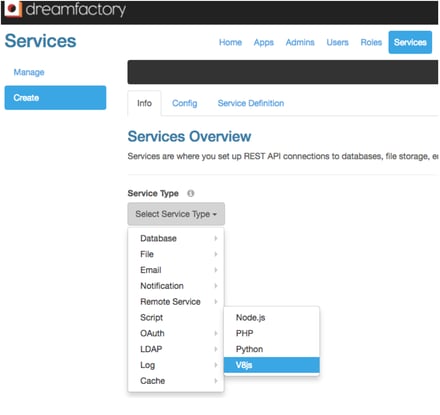This screenshot has height=415, width=440.
Task: Open the Service Definition tab
Action: point(251,103)
